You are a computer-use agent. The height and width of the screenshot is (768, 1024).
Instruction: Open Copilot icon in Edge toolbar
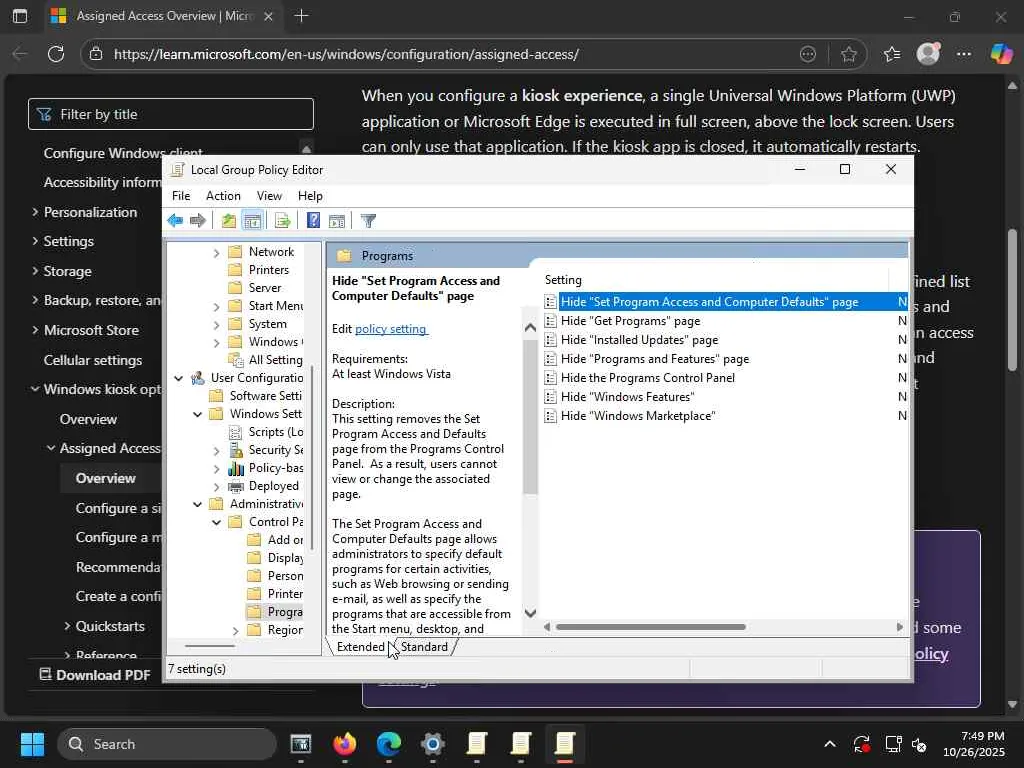tap(1001, 54)
